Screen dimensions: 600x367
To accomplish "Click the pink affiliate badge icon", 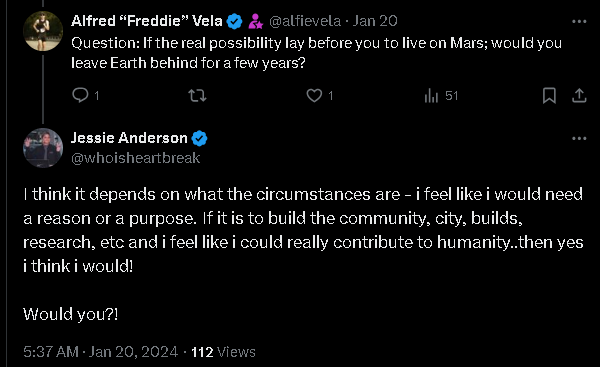I will tap(255, 21).
